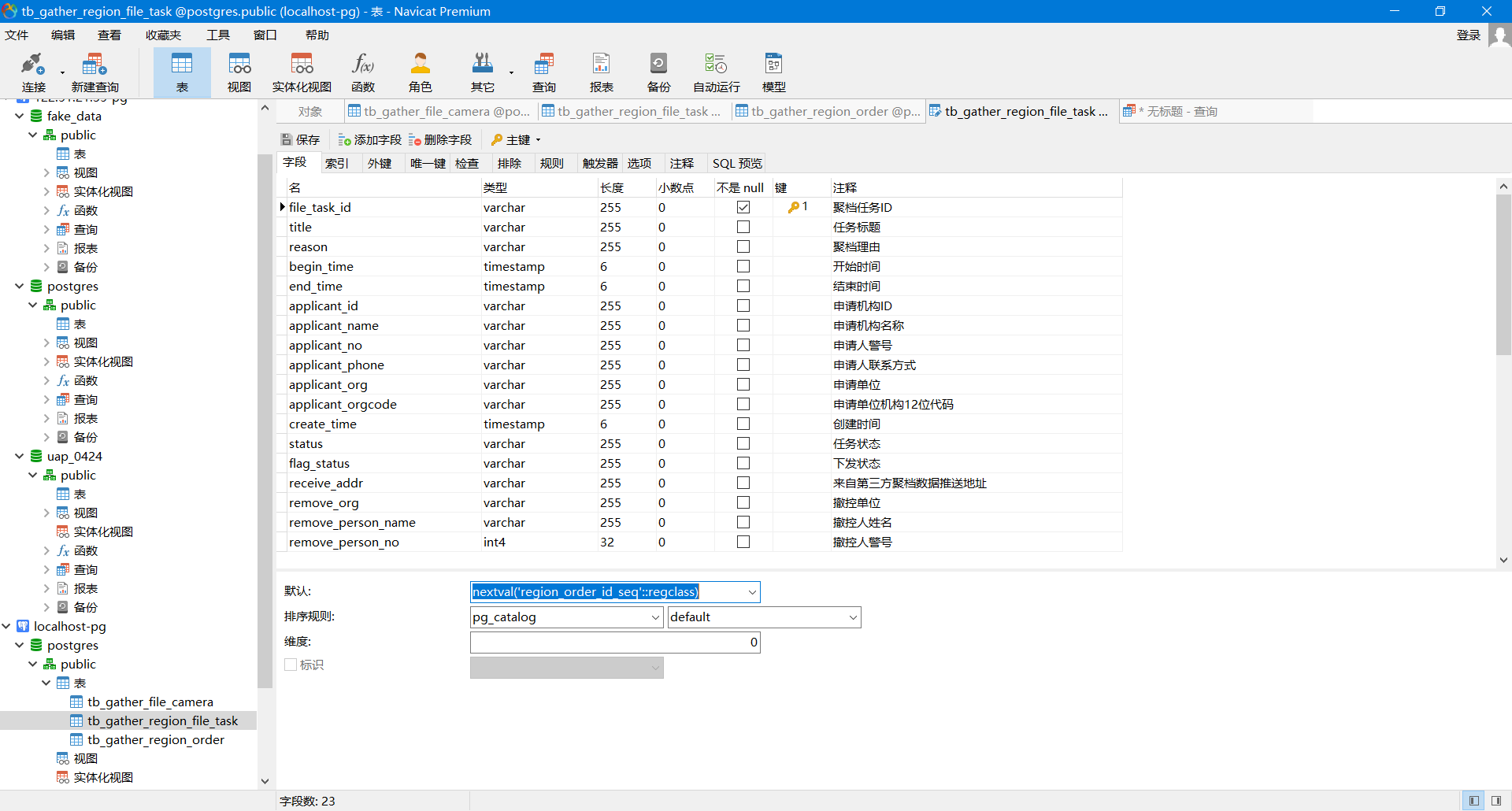This screenshot has height=811, width=1512.
Task: Enable the 标识 (Identity) checkbox
Action: click(x=291, y=665)
